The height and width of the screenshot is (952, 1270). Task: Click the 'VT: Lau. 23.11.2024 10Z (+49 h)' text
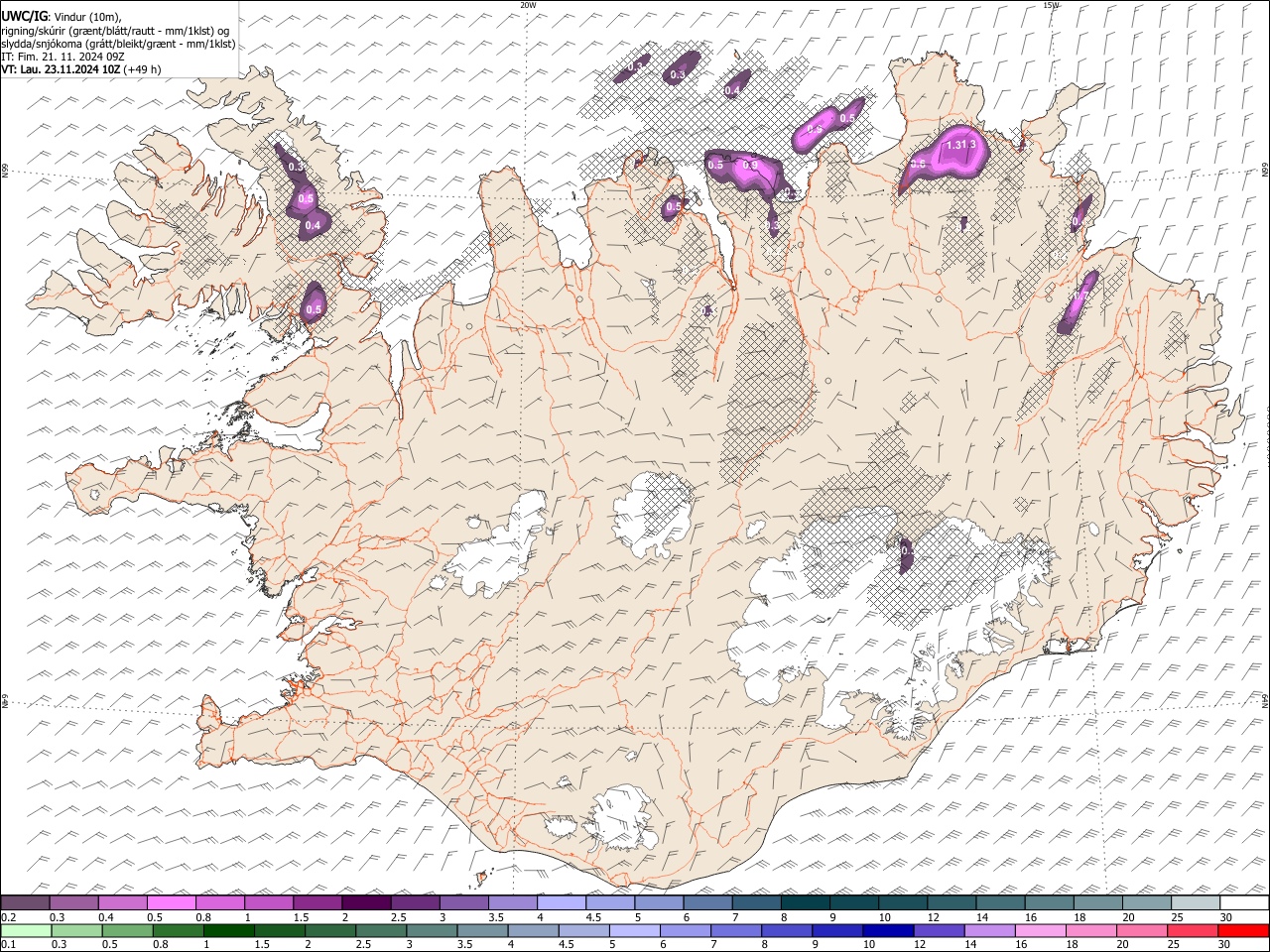(81, 70)
